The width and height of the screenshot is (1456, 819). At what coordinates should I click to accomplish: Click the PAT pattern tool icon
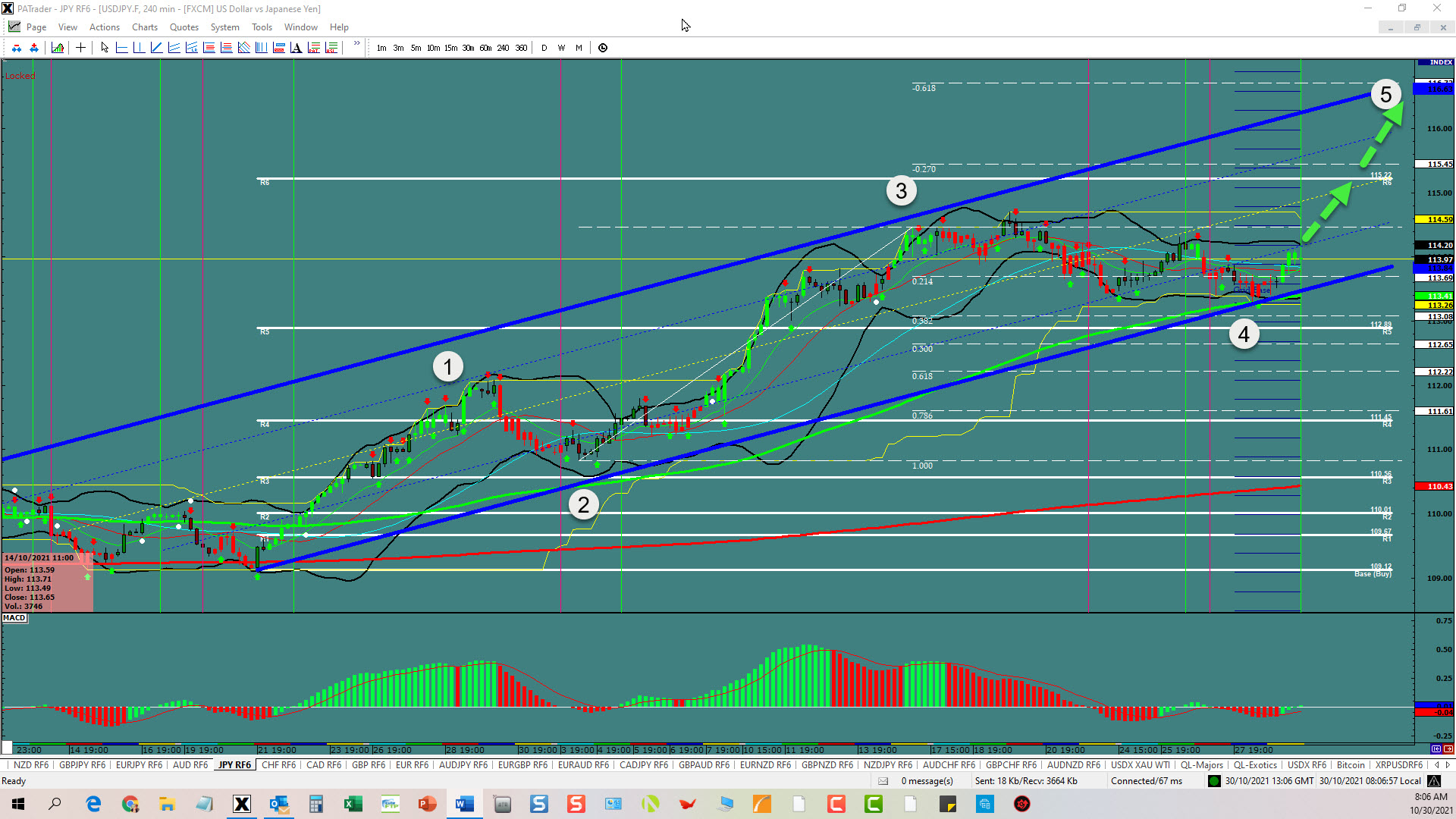[313, 48]
